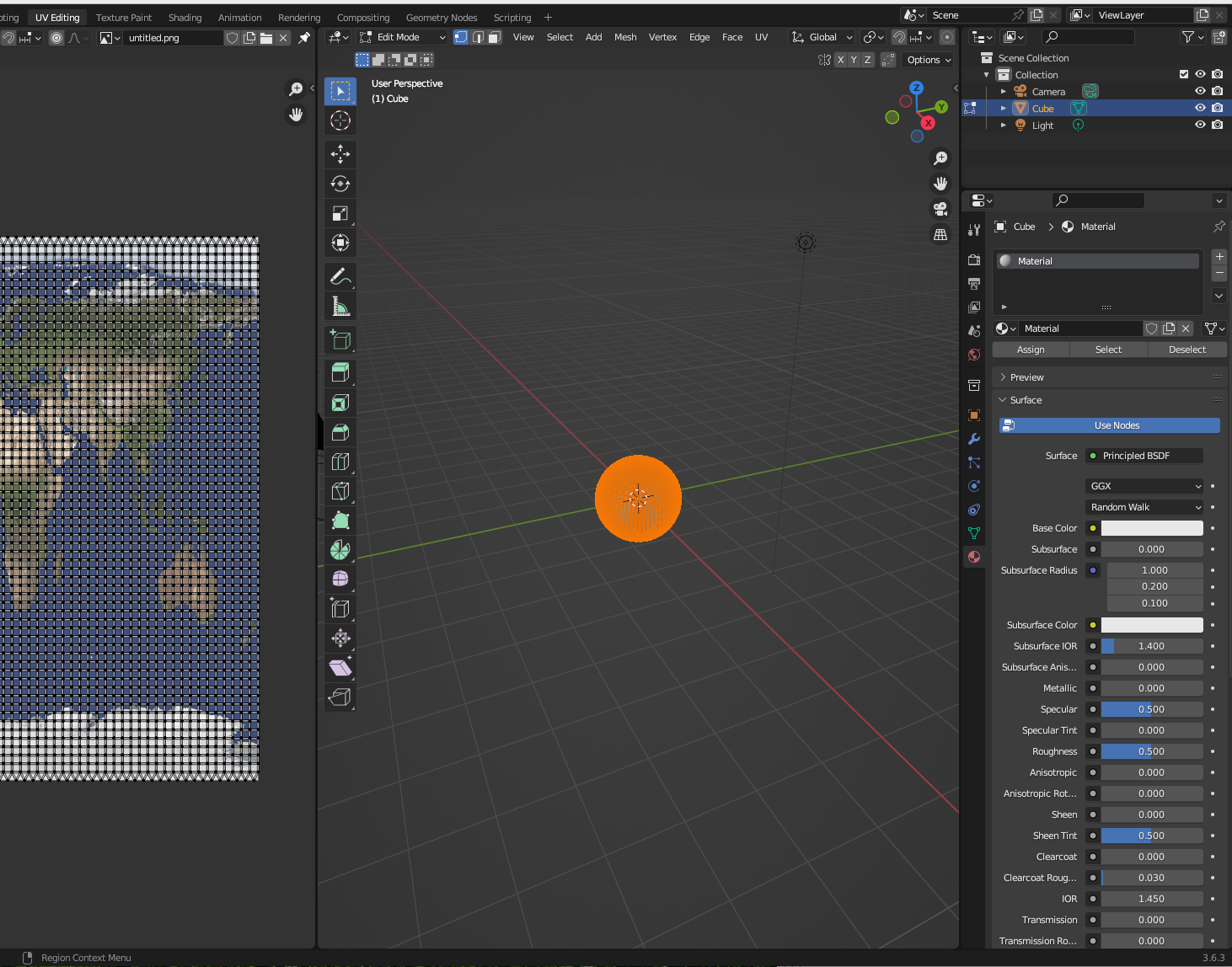Select the Rotate tool
Screen dimensions: 1232x967
pos(340,184)
